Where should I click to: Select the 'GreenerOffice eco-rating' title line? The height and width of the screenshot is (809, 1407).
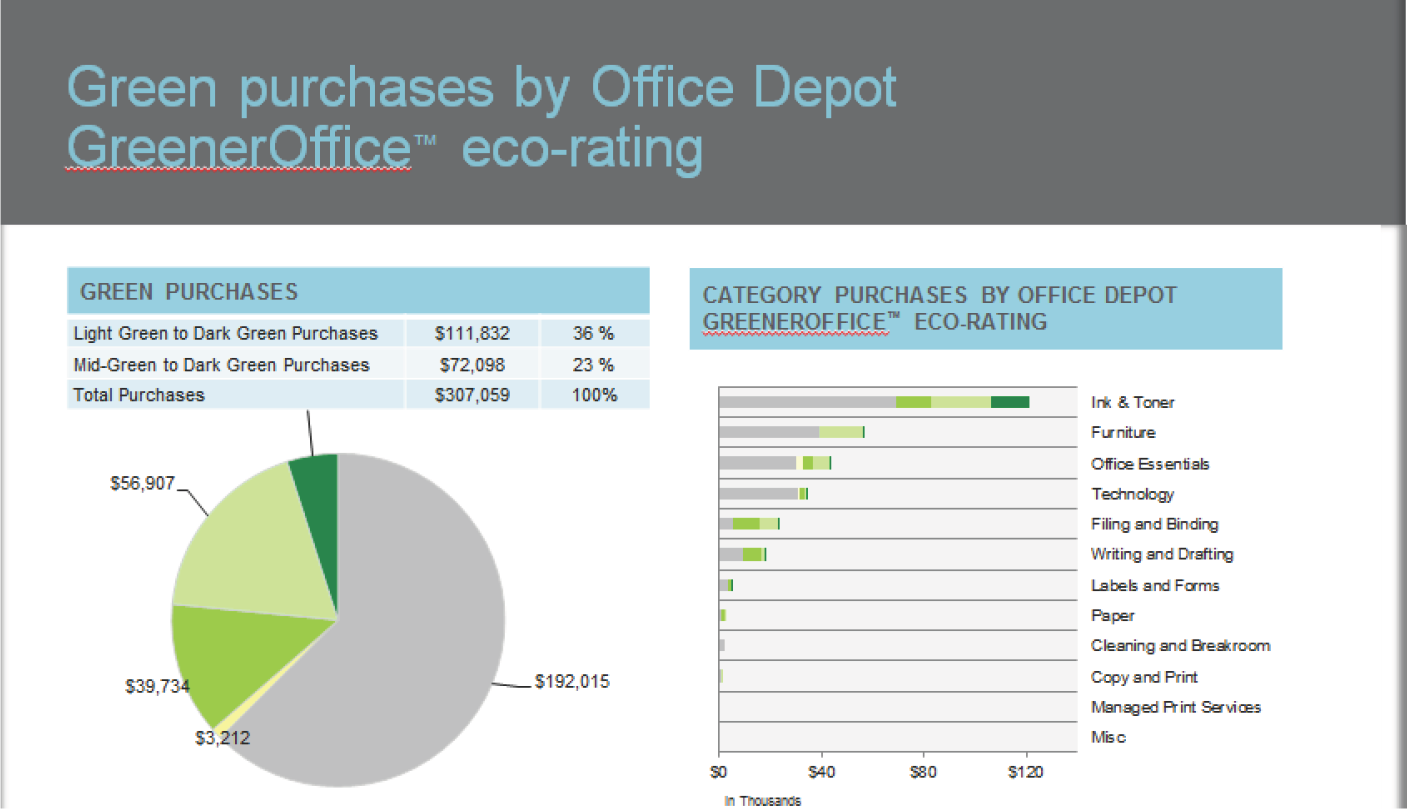pos(385,149)
